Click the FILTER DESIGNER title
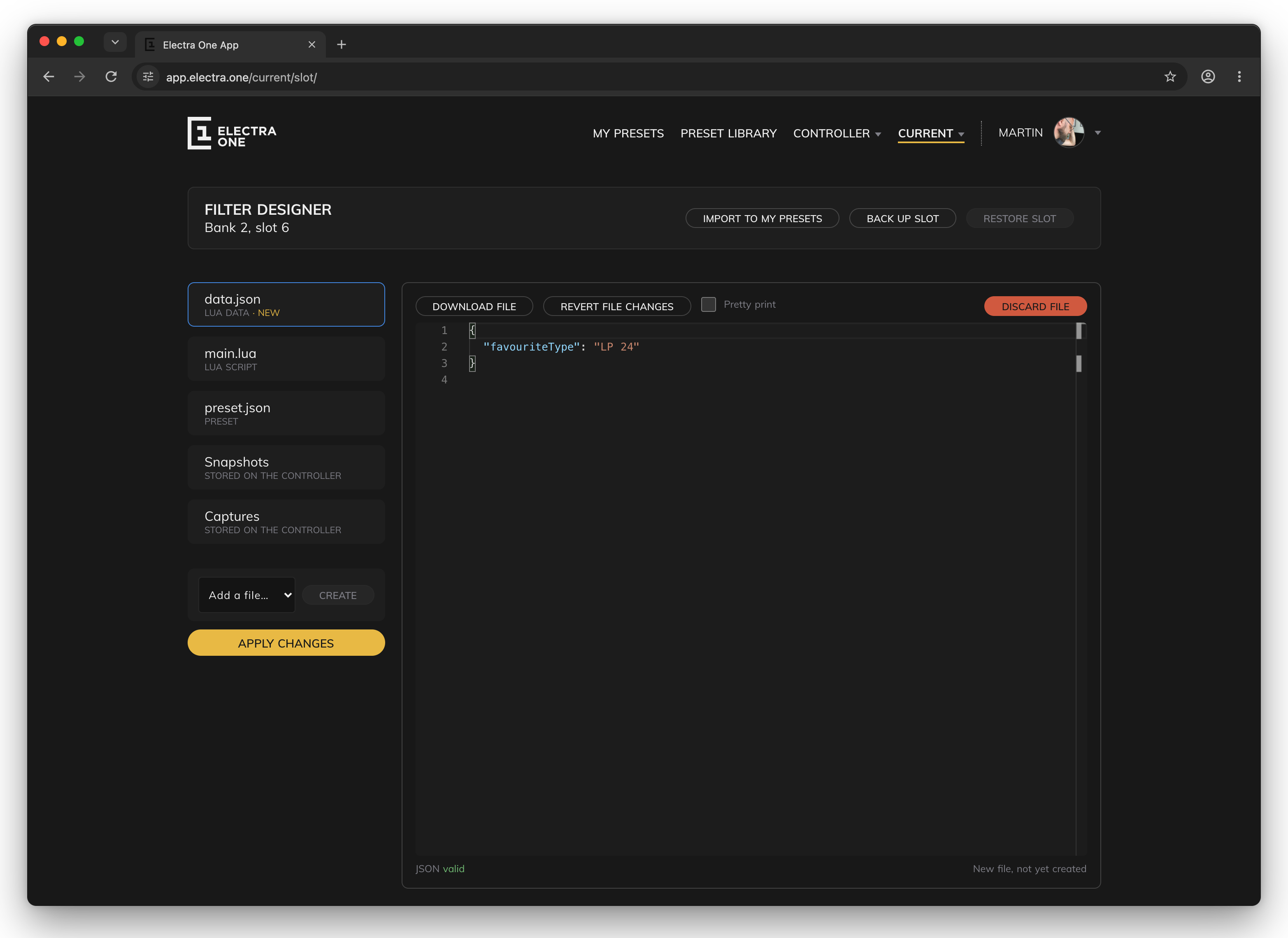Screen dimensions: 1288x938 coord(268,209)
